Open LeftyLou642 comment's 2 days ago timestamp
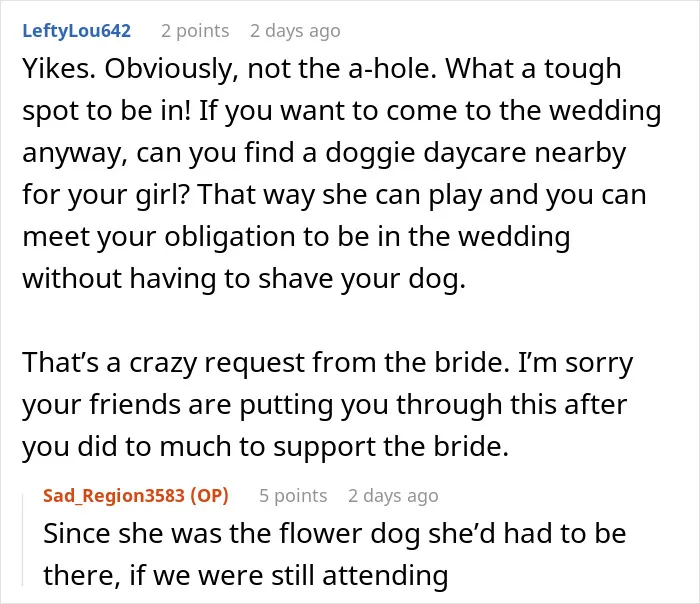Screen dimensions: 700x604 pyautogui.click(x=295, y=31)
